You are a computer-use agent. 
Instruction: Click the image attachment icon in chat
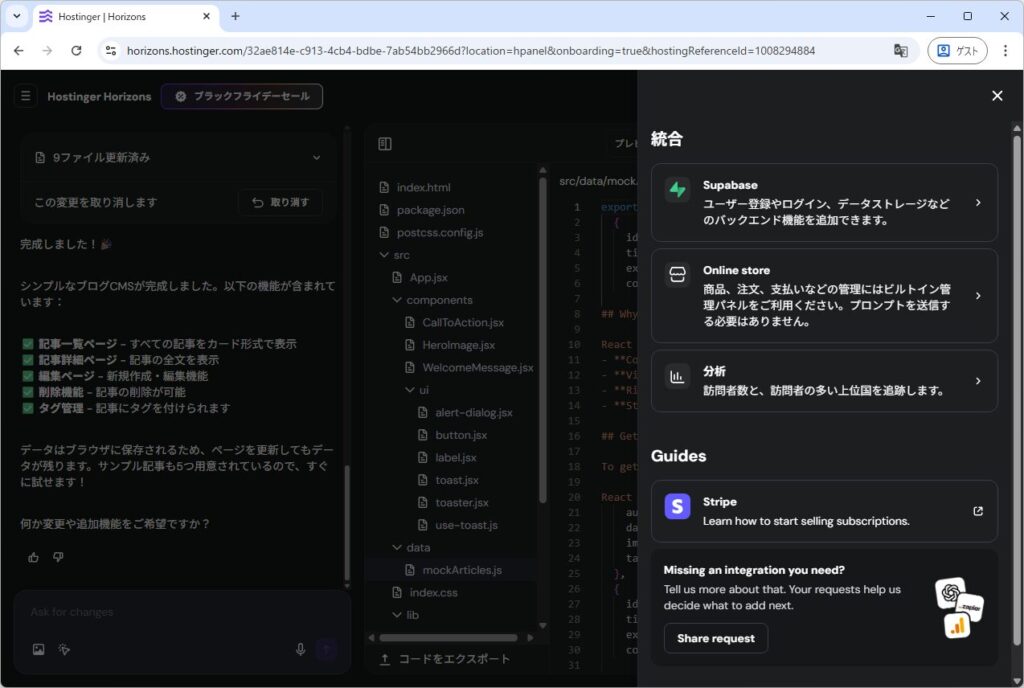click(x=38, y=649)
